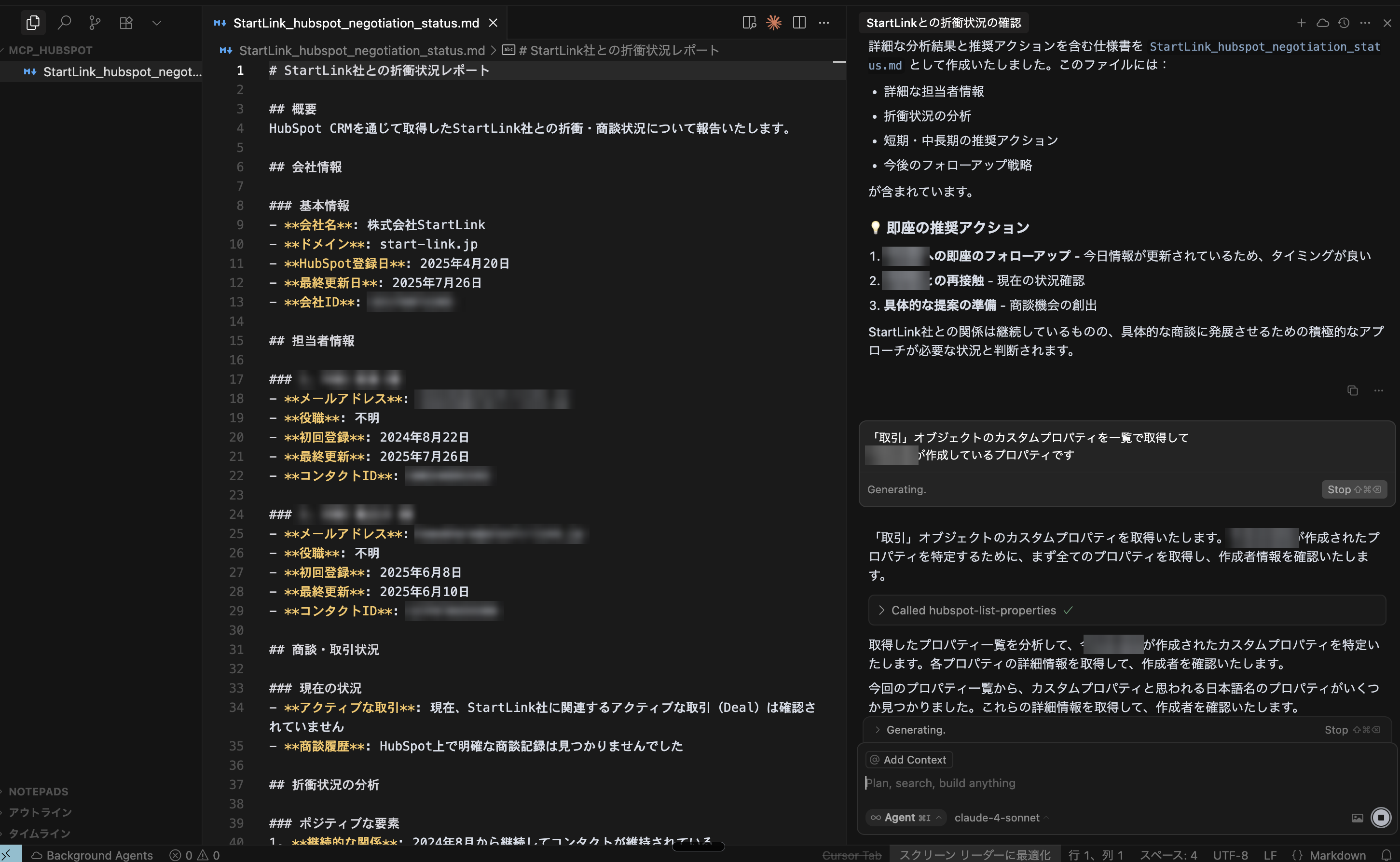Toggle Cursor Tab in the status bar
This screenshot has width=1400, height=862.
(852, 855)
